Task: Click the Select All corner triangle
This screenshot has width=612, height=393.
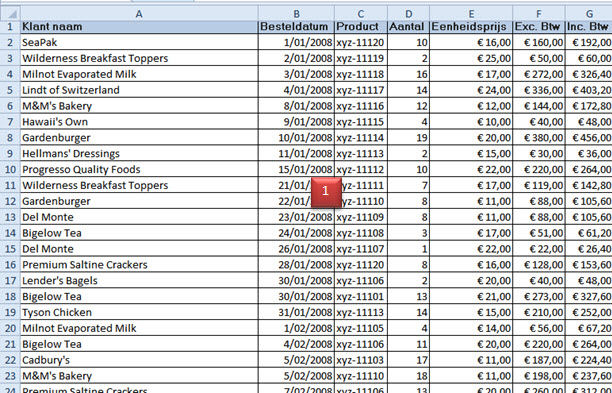Action: (10, 14)
